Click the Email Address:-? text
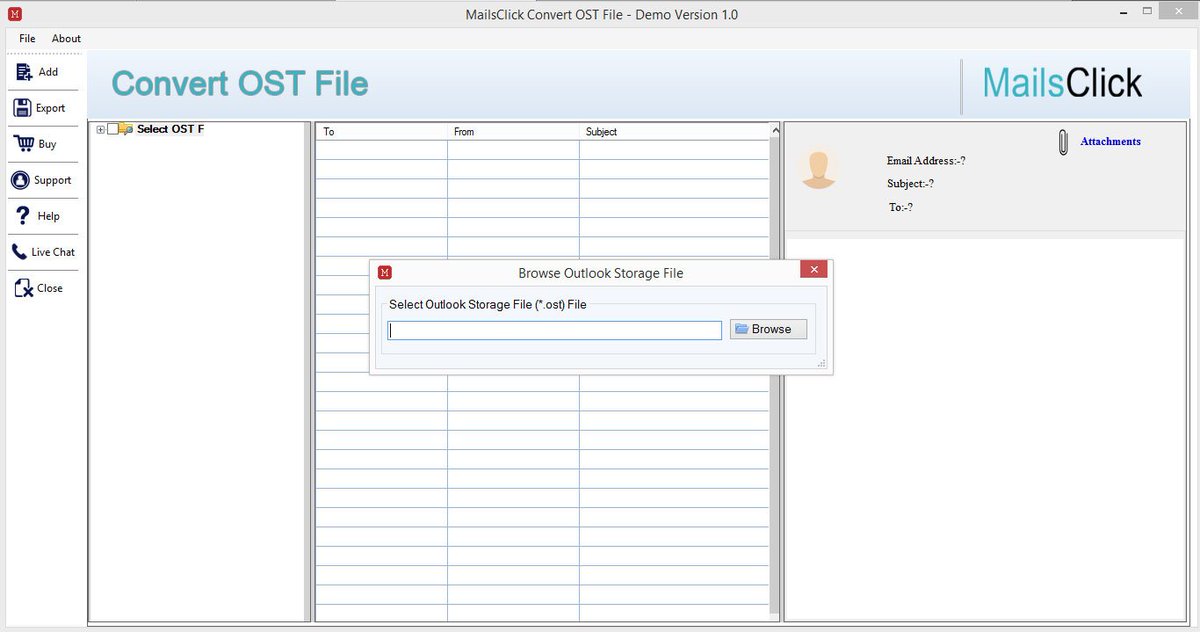The height and width of the screenshot is (632, 1200). click(925, 161)
